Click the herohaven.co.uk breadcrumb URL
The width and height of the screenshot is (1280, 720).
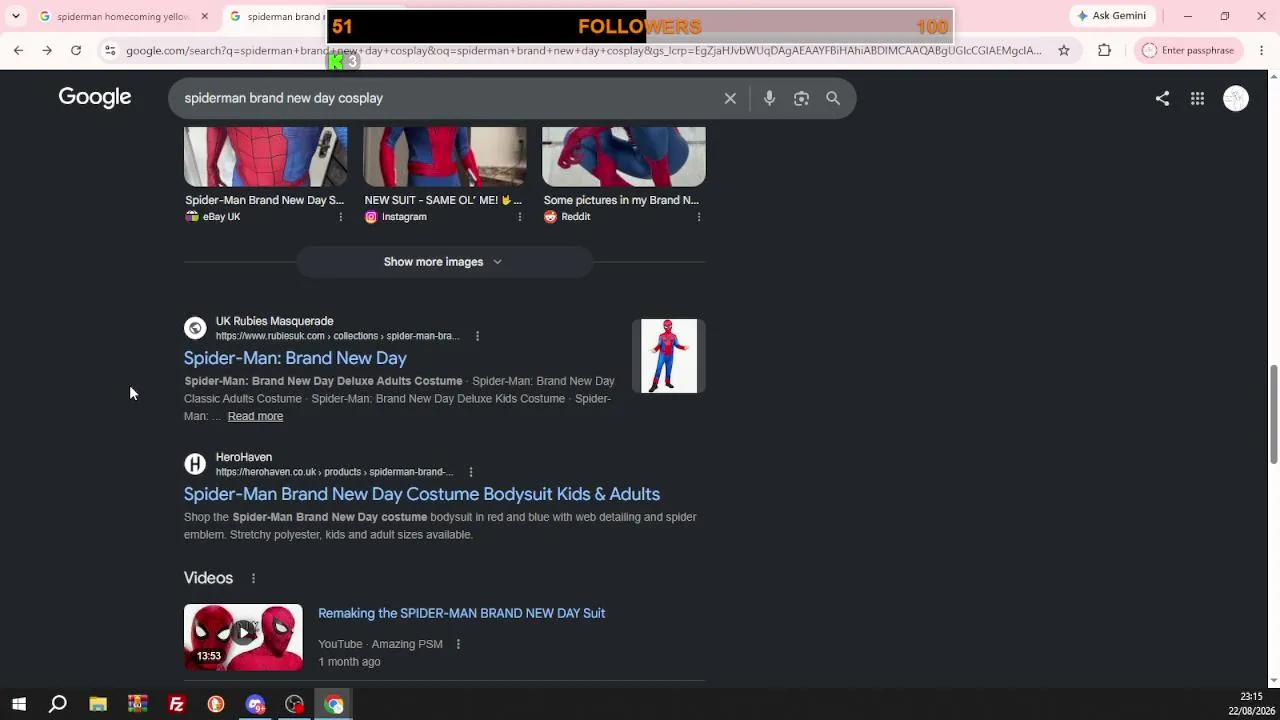coord(334,472)
